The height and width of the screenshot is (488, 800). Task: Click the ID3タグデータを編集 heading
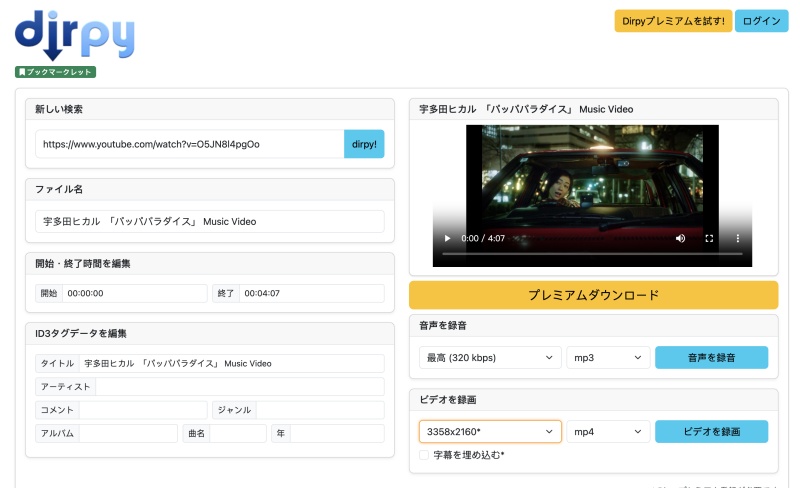[81, 333]
